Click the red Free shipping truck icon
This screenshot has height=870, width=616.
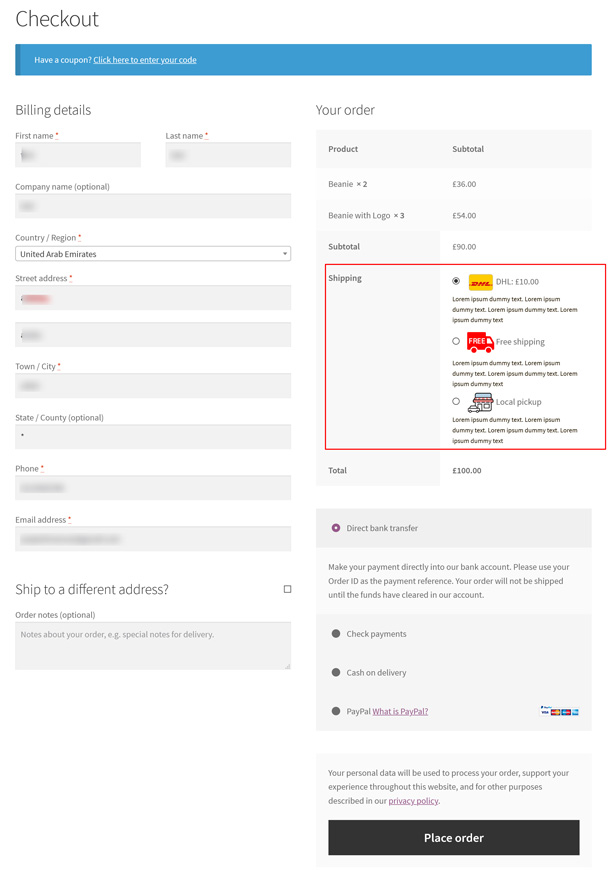point(480,342)
